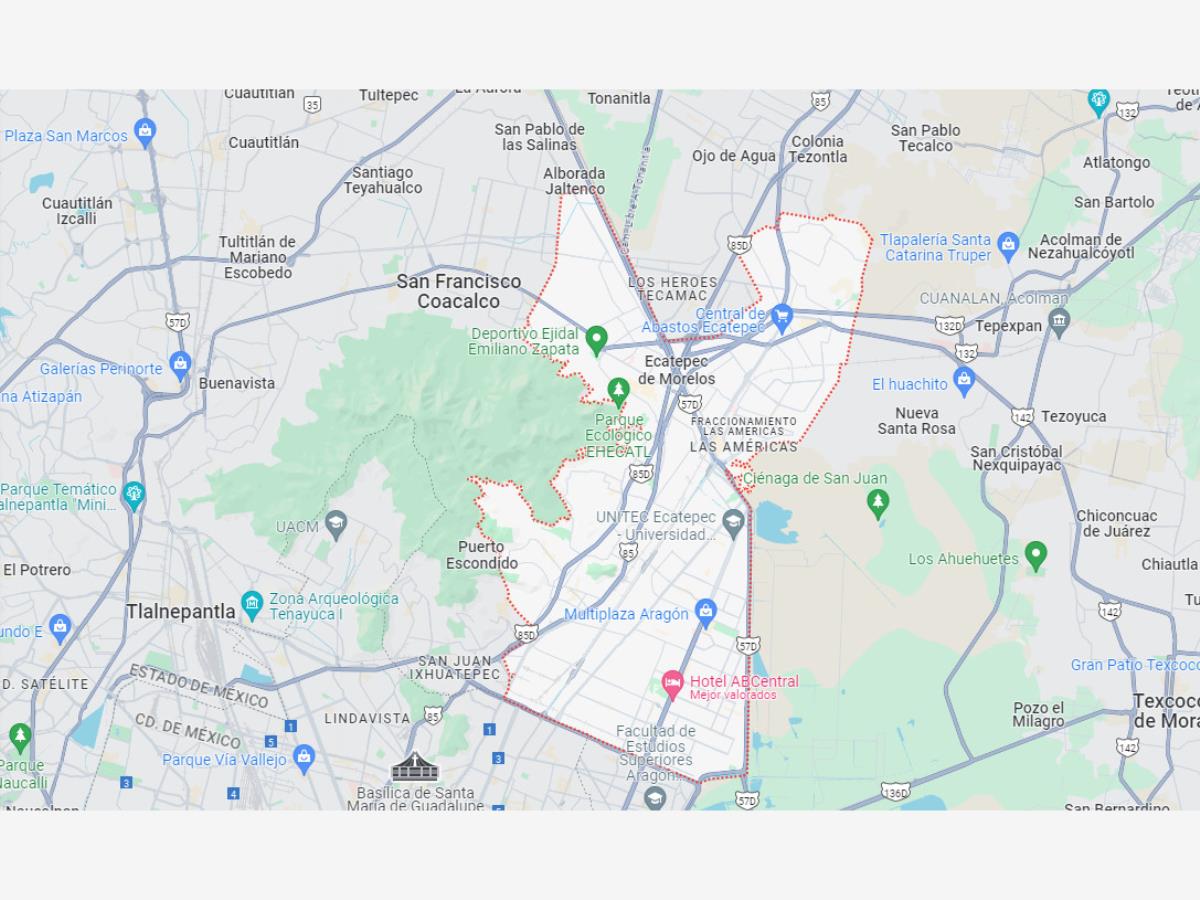Click the Central de Abastos Ecatepec label
Screen dimensions: 1200x900
pyautogui.click(x=703, y=320)
